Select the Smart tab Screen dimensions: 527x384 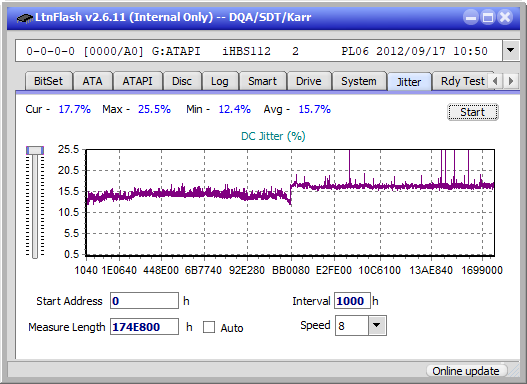click(262, 81)
